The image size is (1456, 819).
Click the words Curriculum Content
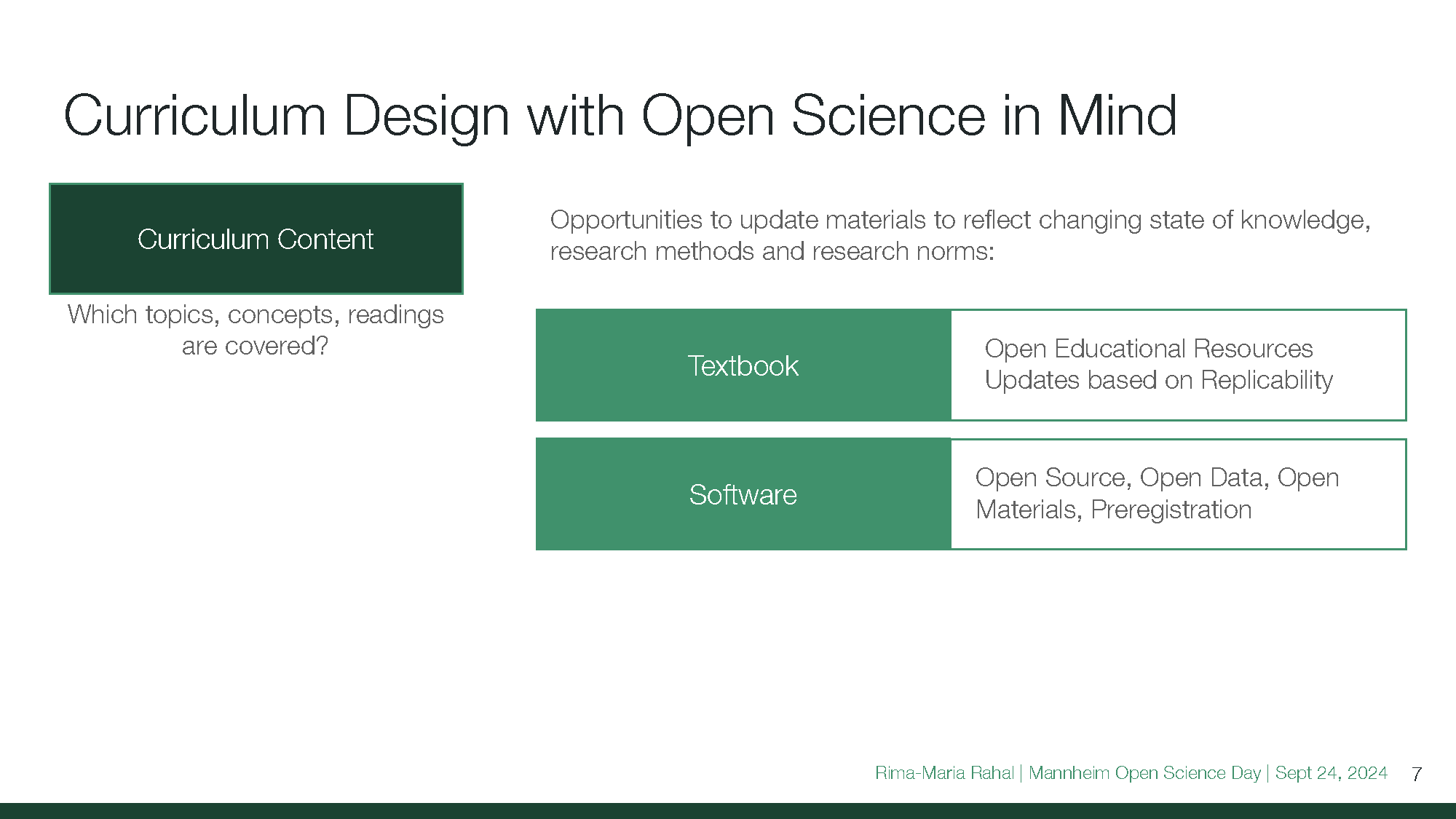[x=256, y=240]
